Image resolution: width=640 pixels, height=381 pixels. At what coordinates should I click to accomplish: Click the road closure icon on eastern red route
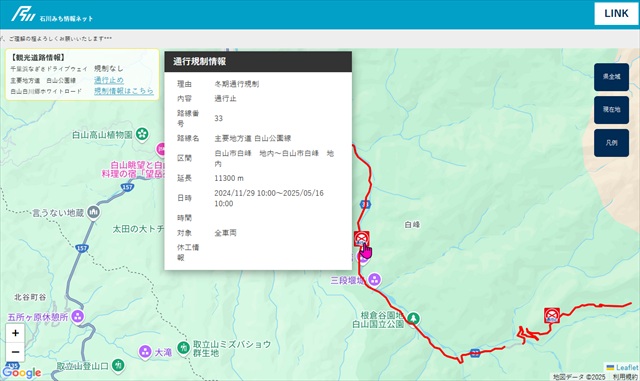click(x=551, y=315)
